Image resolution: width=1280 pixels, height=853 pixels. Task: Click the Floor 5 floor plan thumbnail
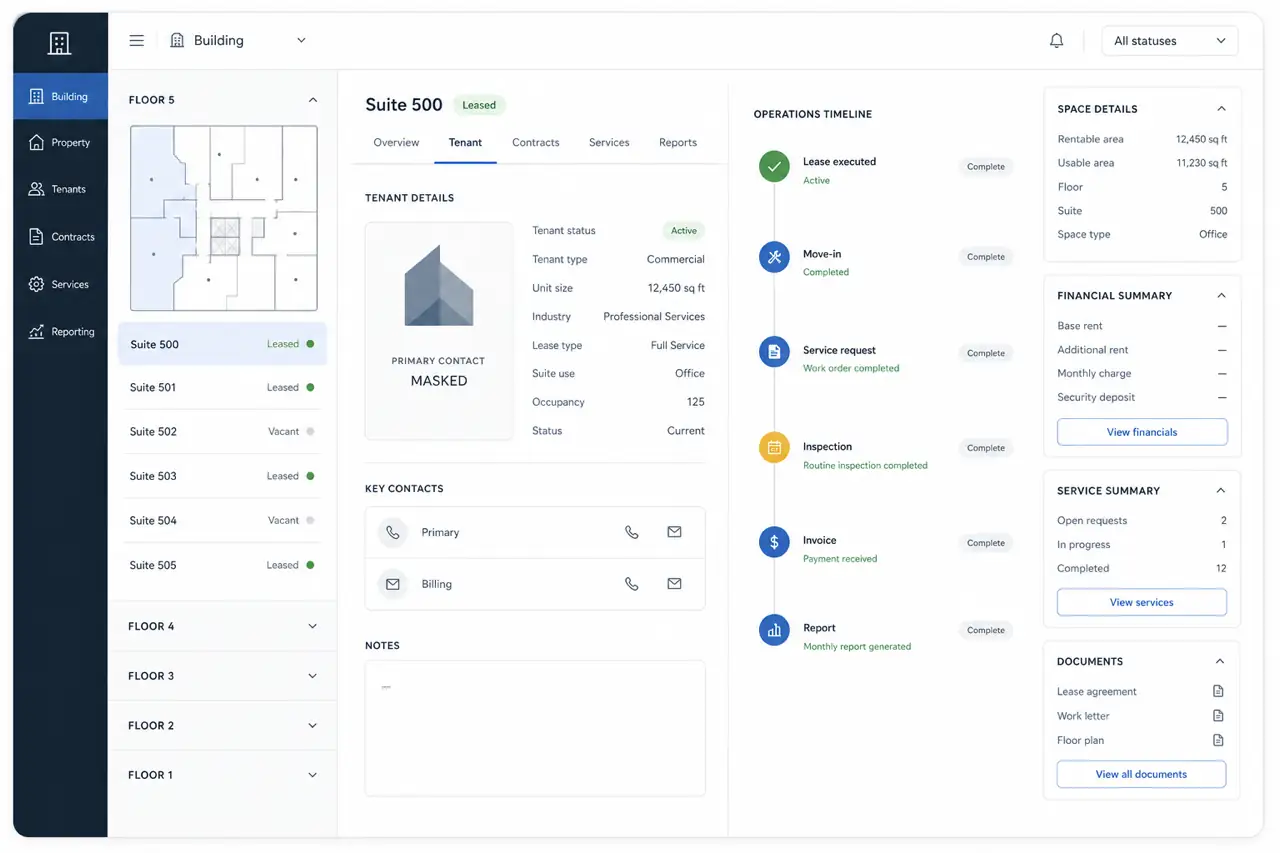coord(224,218)
